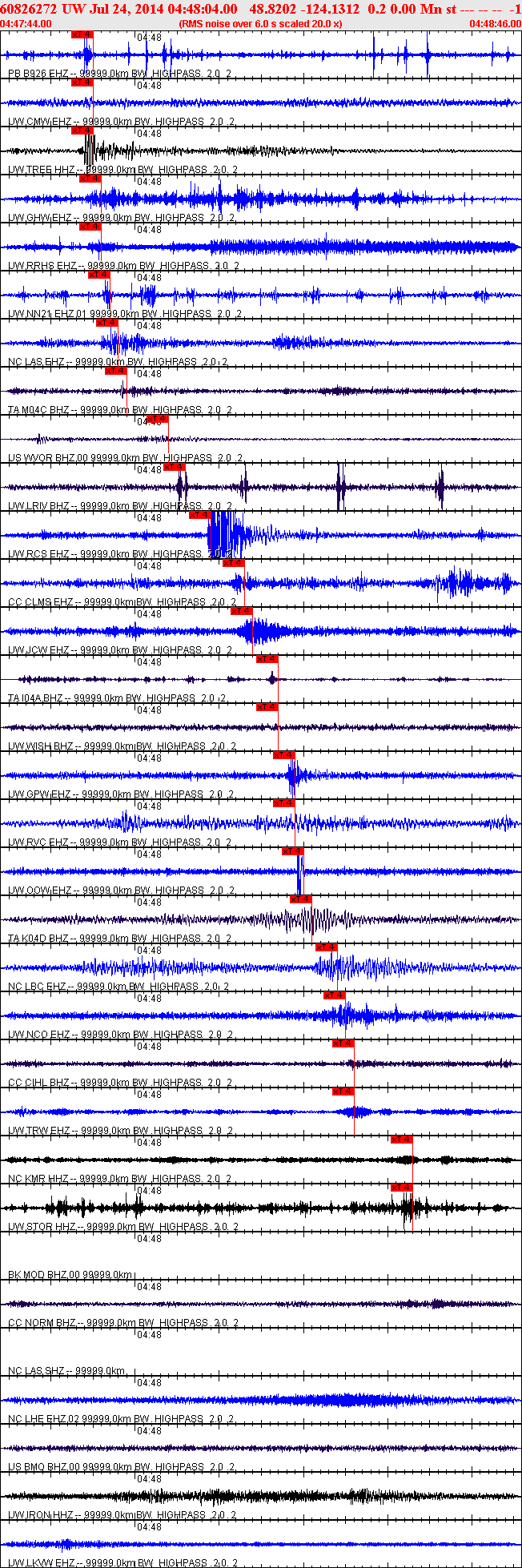522x1568 pixels.
Task: Select the pick marker on UW NN21 trace
Action: [98, 275]
